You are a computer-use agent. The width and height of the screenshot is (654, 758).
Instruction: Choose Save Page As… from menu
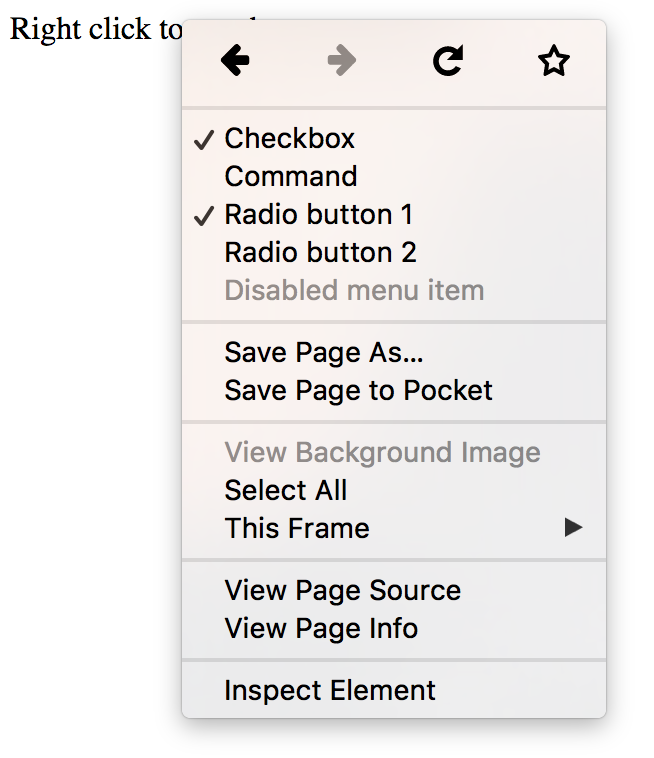[318, 352]
